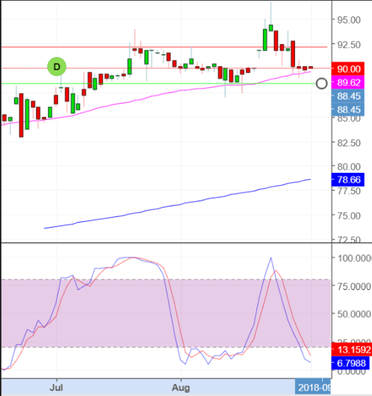The image size is (372, 396).
Task: Click the stochastic peak at 100 in late August
Action: 271,258
